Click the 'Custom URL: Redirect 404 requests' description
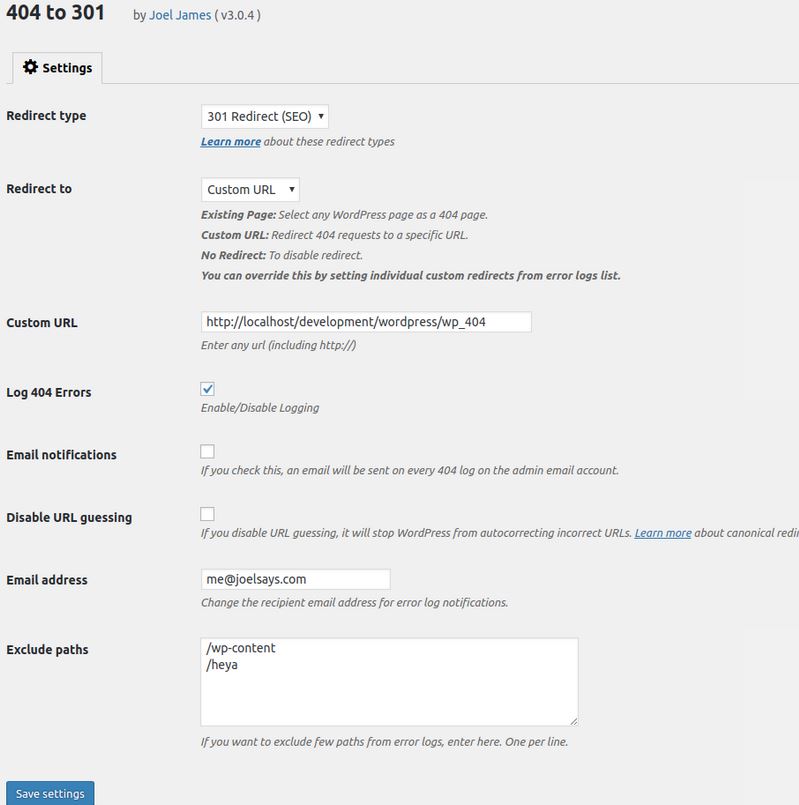The image size is (799, 805). [x=334, y=235]
